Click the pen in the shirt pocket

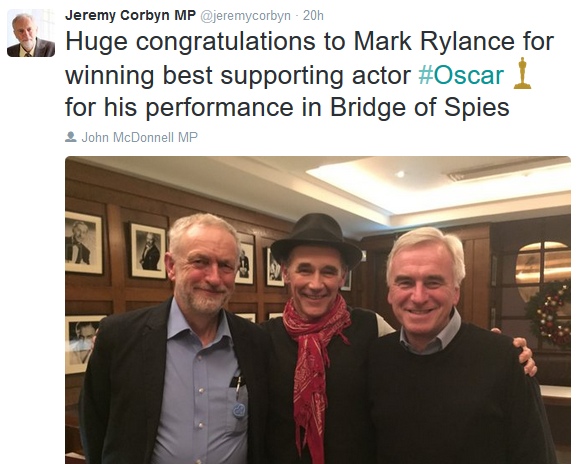pyautogui.click(x=239, y=387)
